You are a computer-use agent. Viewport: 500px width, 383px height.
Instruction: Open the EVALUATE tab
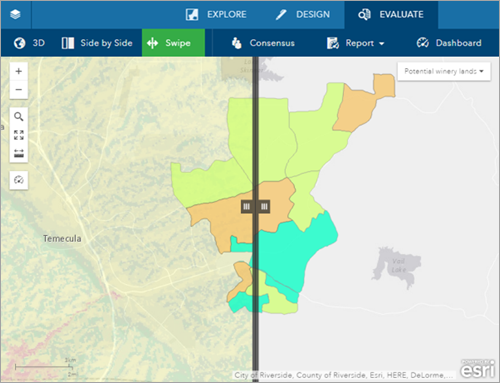click(391, 15)
